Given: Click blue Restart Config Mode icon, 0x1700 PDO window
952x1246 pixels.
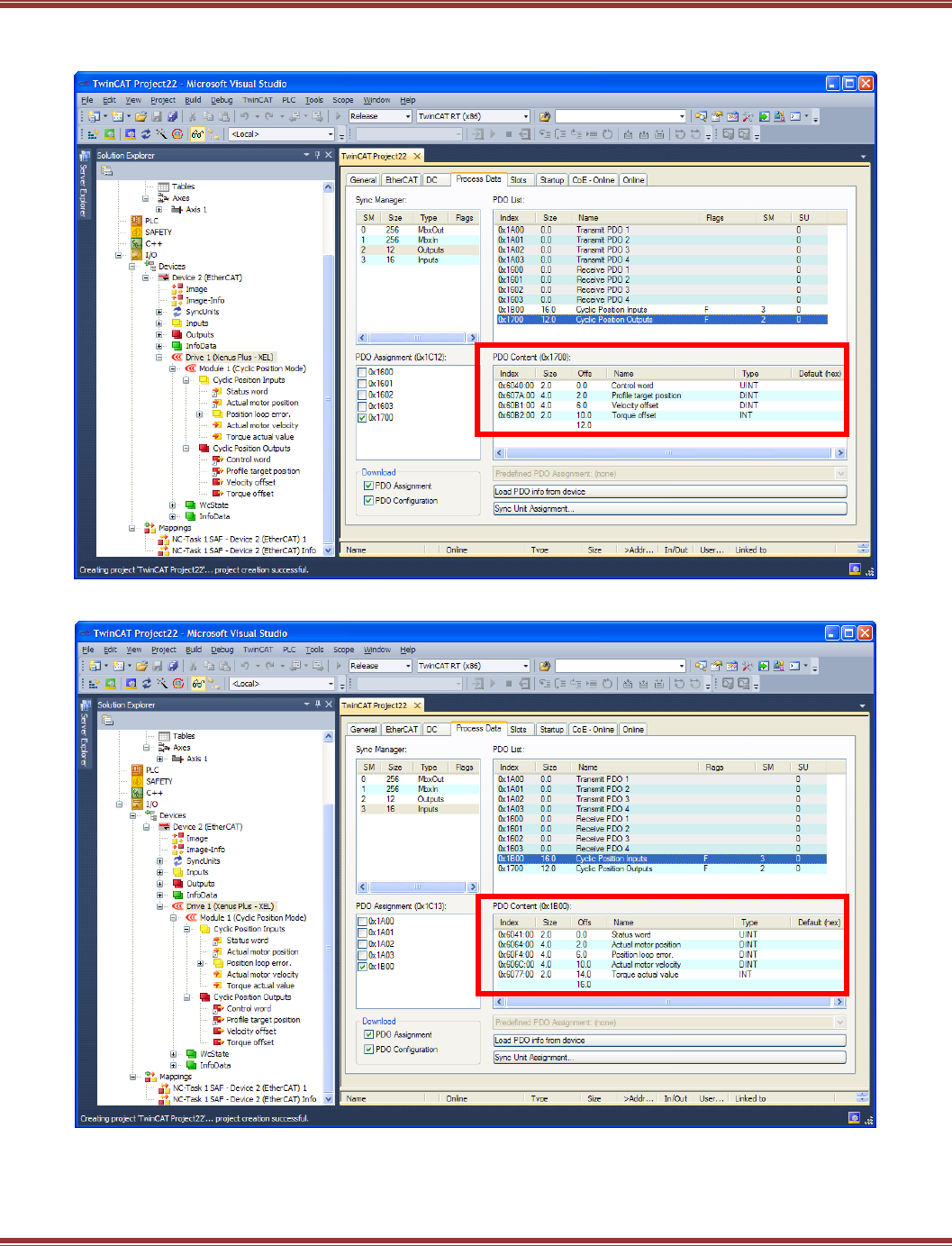Looking at the screenshot, I should [131, 134].
